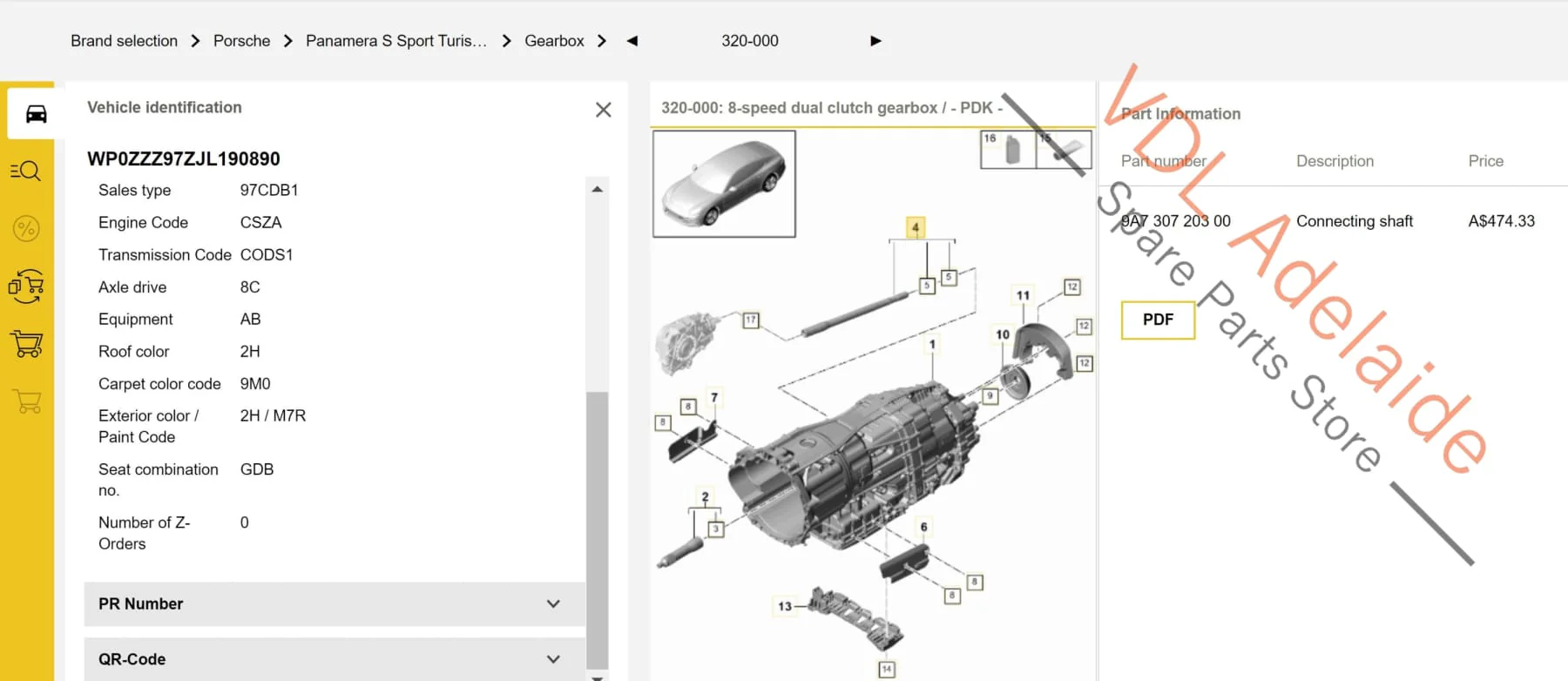Viewport: 1568px width, 681px height.
Task: Click the 320-000 illustration selector
Action: coord(750,41)
